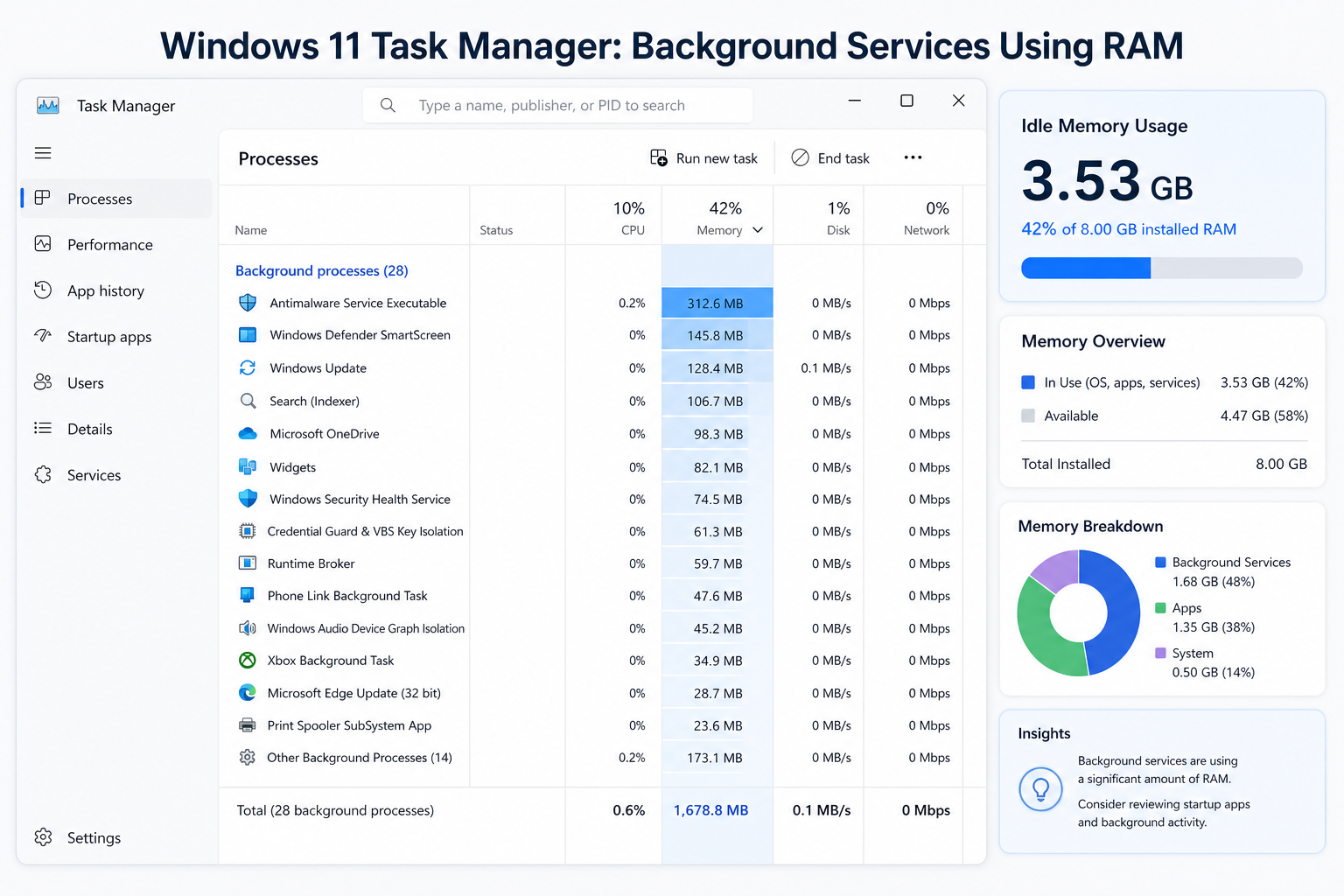Click the gray Available legend swatch

[x=1029, y=416]
